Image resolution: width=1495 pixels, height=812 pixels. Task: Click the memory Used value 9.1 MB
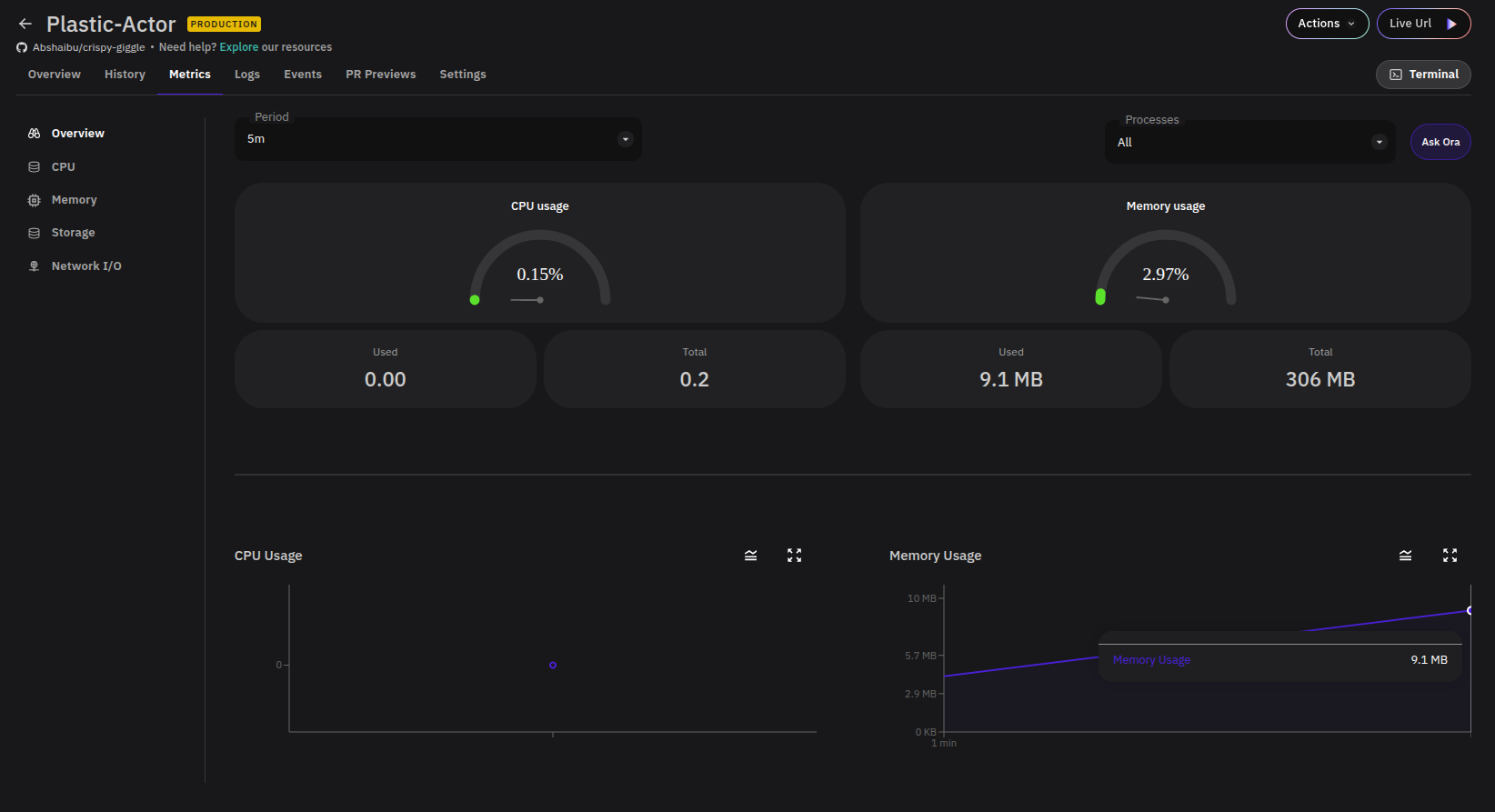tap(1011, 380)
